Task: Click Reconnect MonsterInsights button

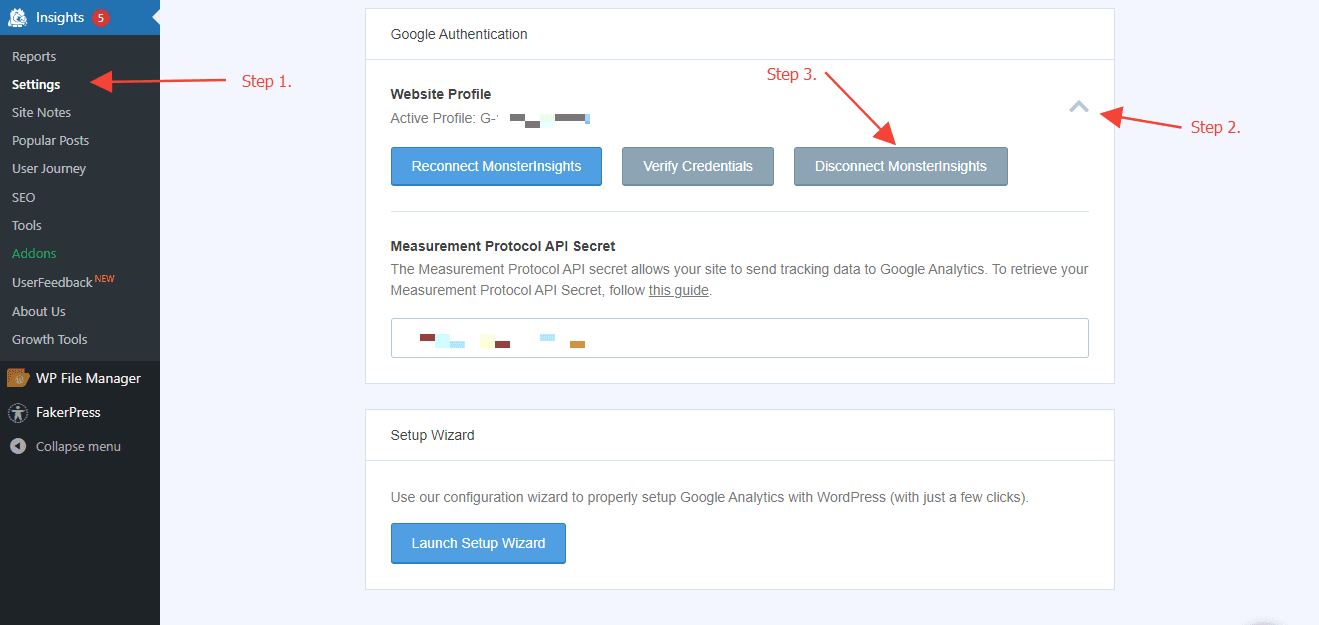Action: 496,166
